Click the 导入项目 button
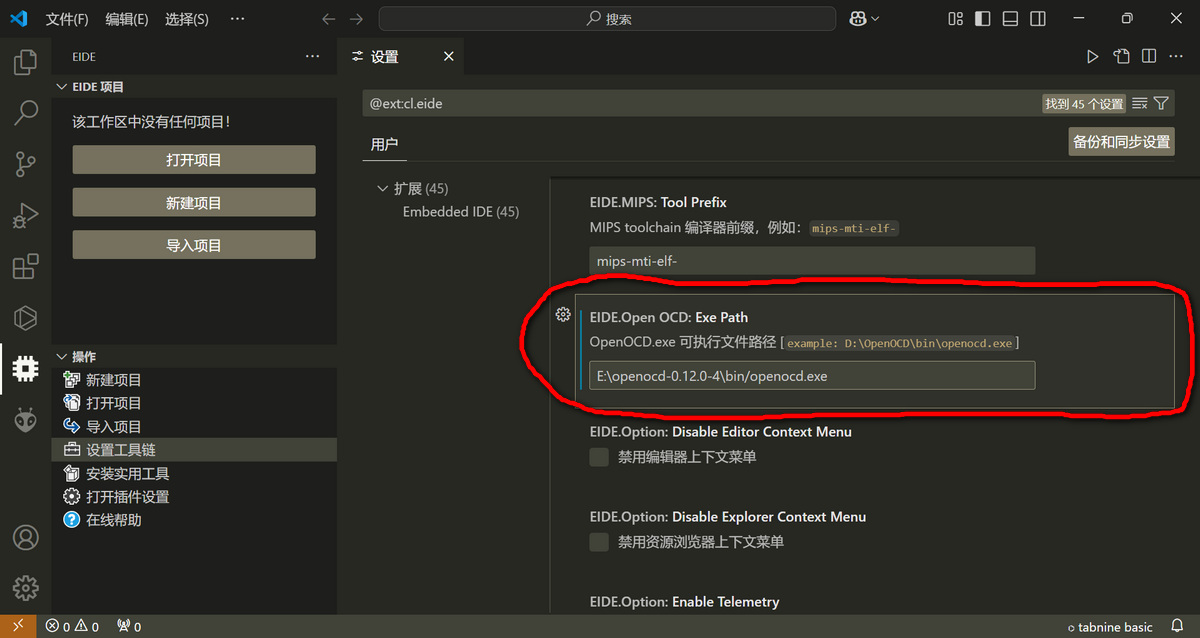The height and width of the screenshot is (638, 1200). click(x=194, y=245)
